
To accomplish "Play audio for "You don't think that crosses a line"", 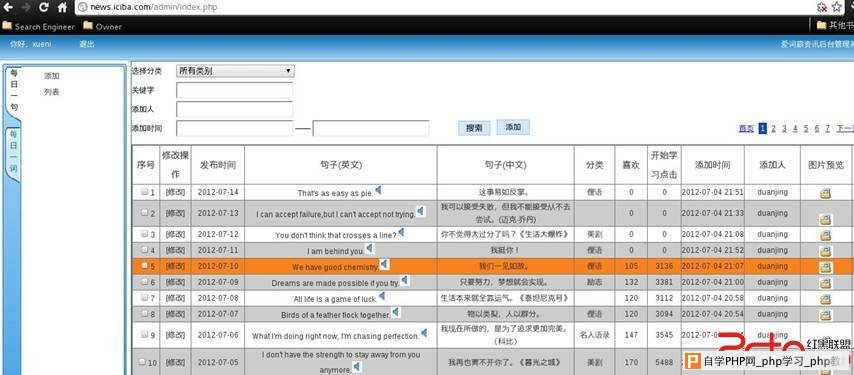I will (401, 232).
